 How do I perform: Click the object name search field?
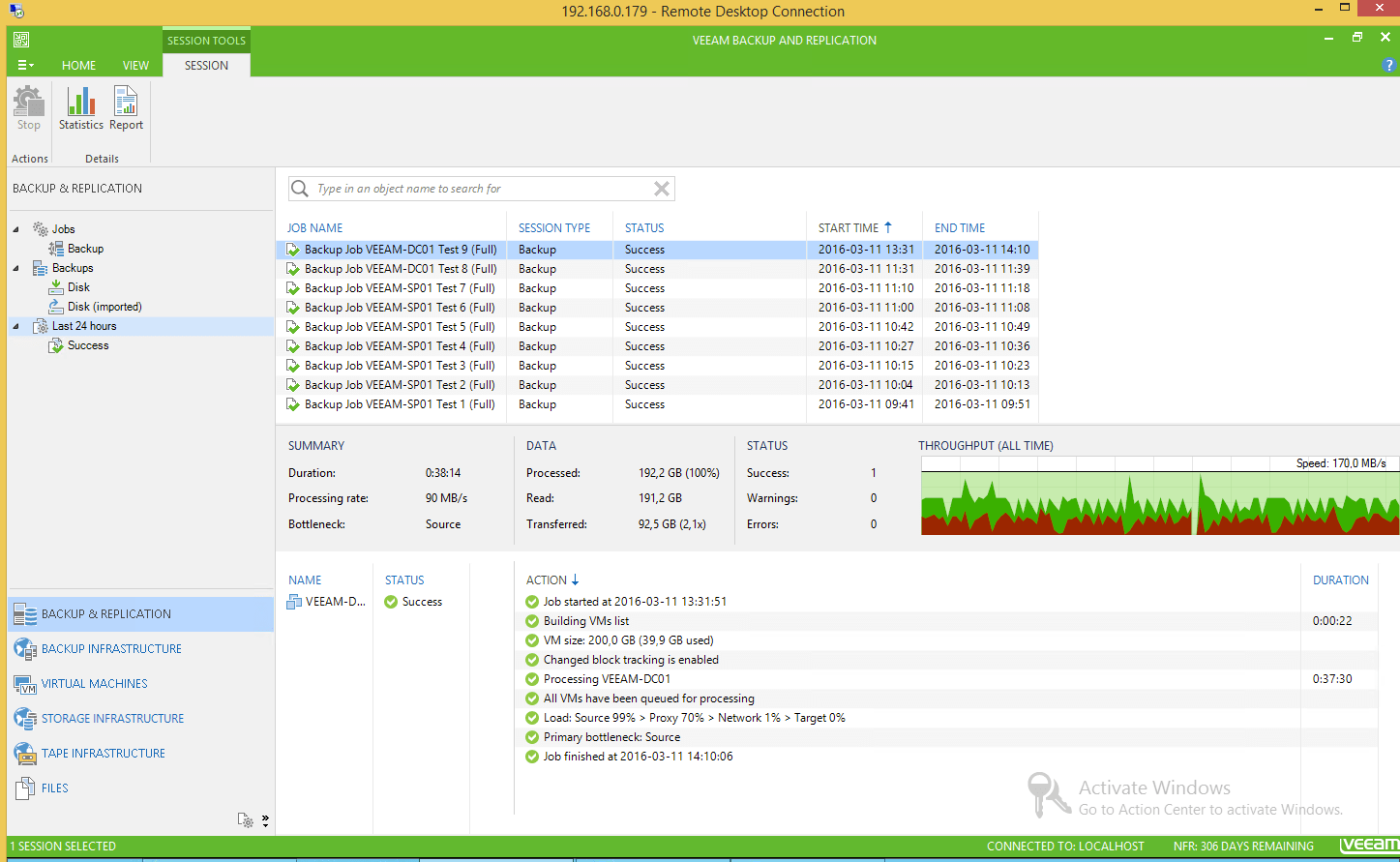(x=474, y=188)
